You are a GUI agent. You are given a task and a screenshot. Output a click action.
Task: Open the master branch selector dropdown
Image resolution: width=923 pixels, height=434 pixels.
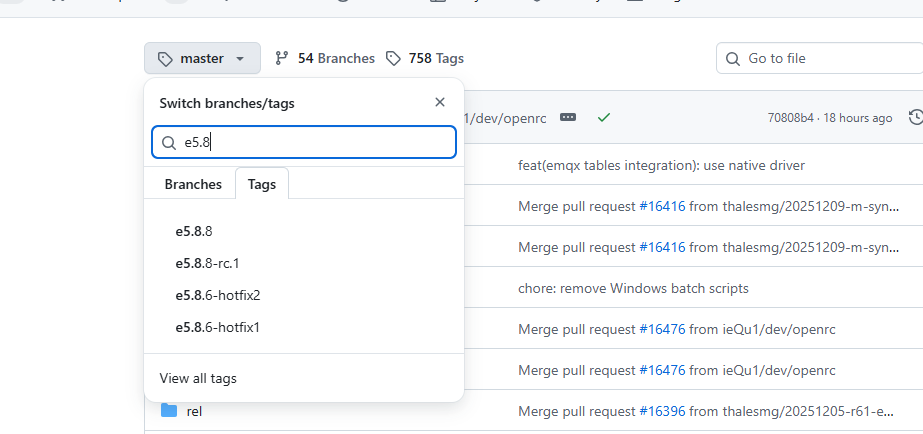click(202, 58)
